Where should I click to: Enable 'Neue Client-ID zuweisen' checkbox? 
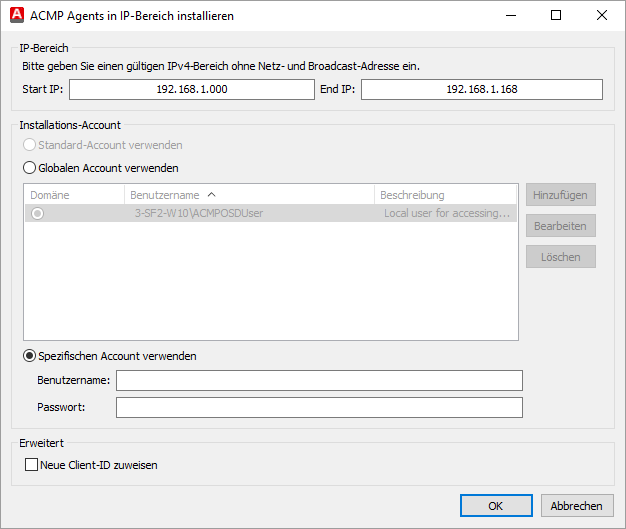click(x=31, y=465)
